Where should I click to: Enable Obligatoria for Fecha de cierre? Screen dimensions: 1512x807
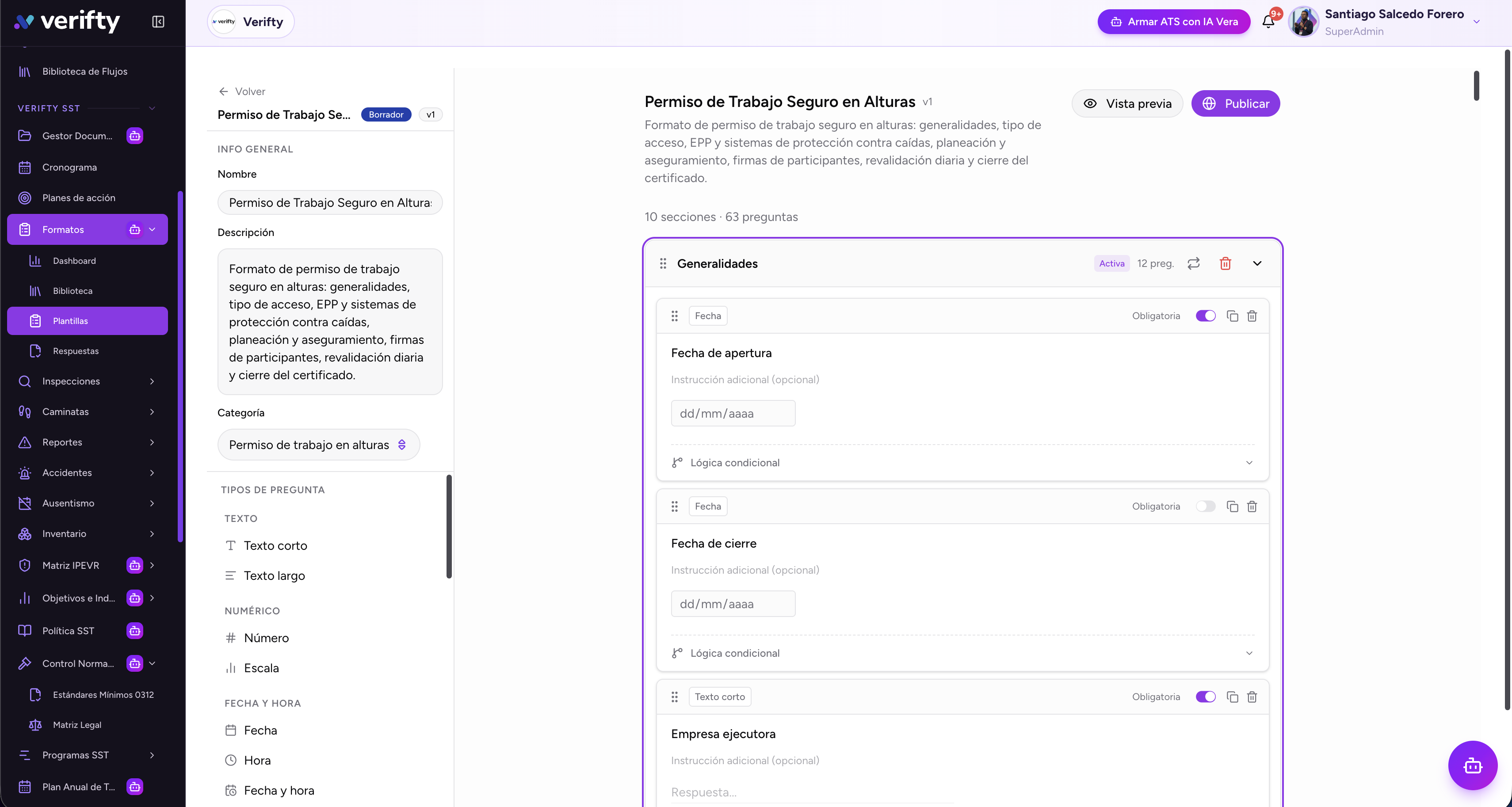click(1205, 506)
